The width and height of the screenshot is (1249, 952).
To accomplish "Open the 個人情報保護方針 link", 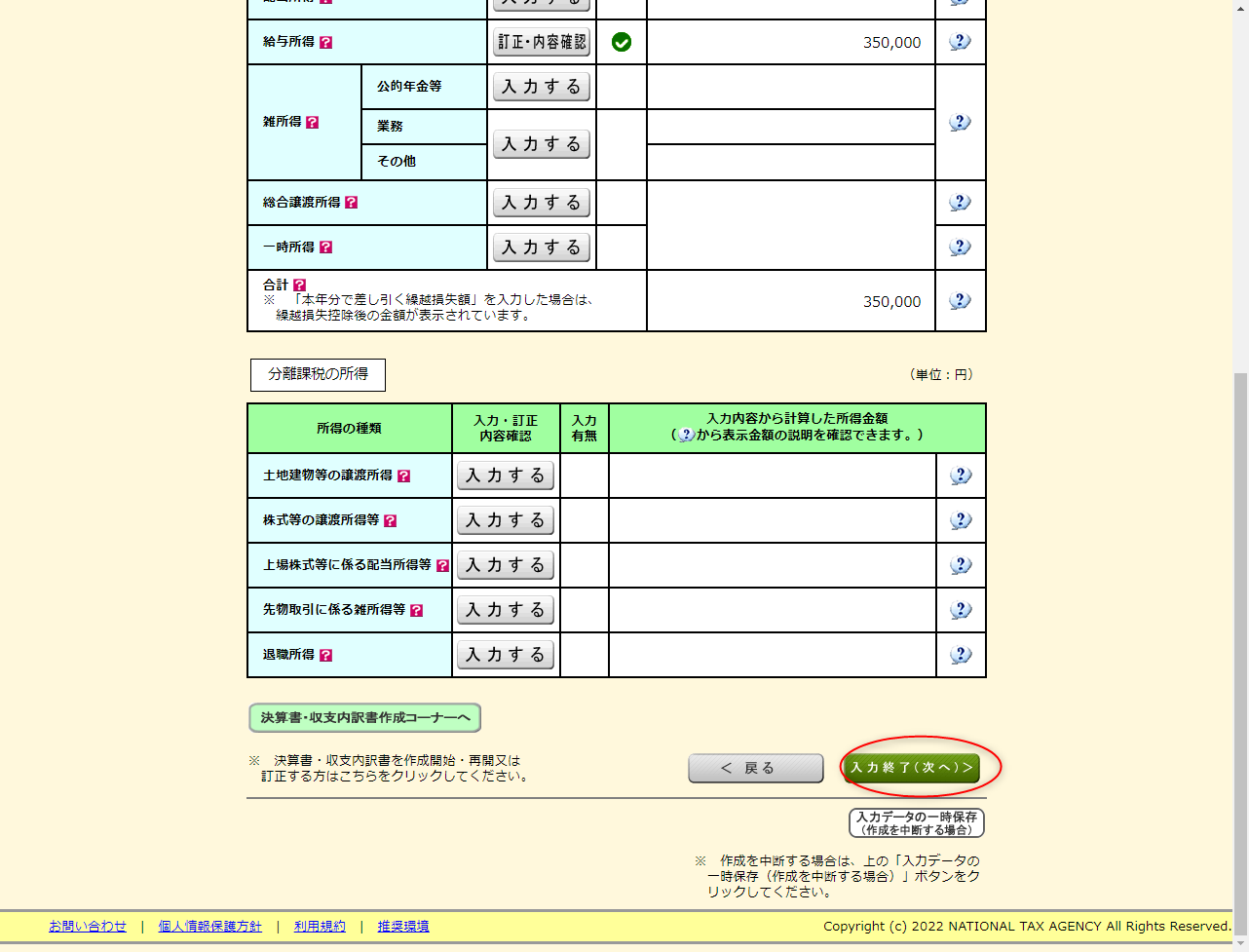I will coord(210,927).
